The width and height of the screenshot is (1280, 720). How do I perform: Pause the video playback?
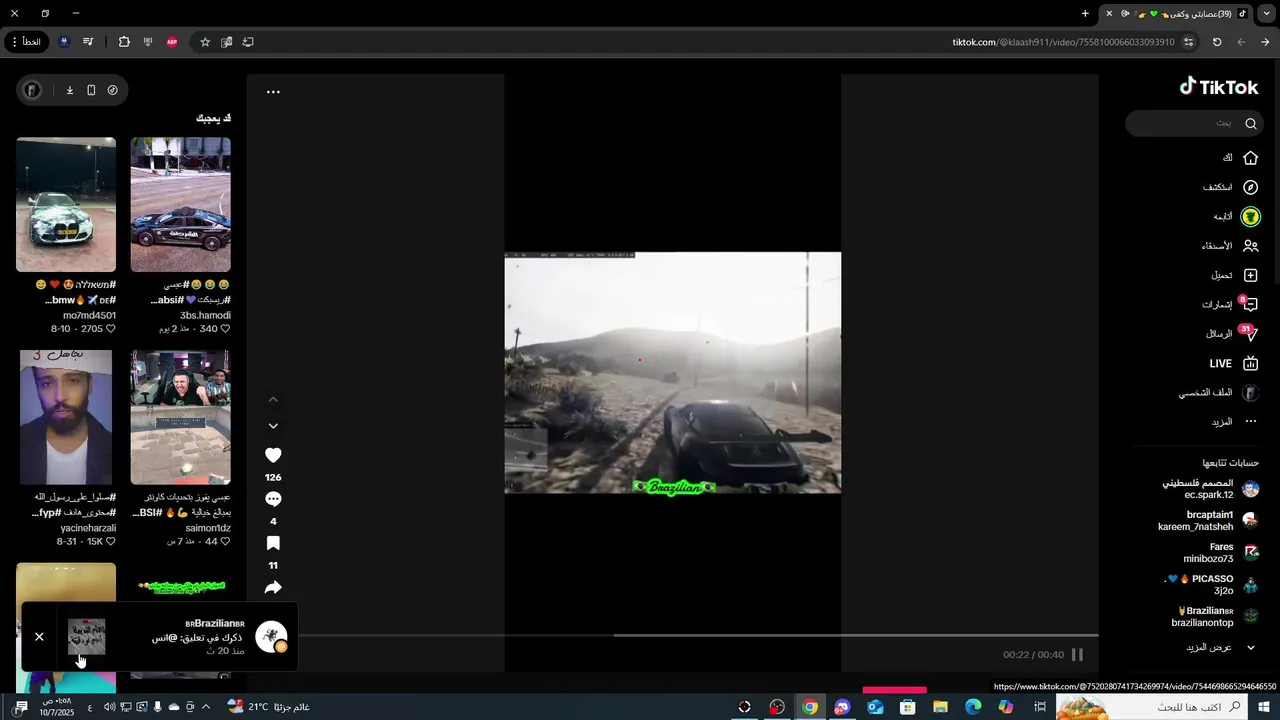click(1077, 655)
